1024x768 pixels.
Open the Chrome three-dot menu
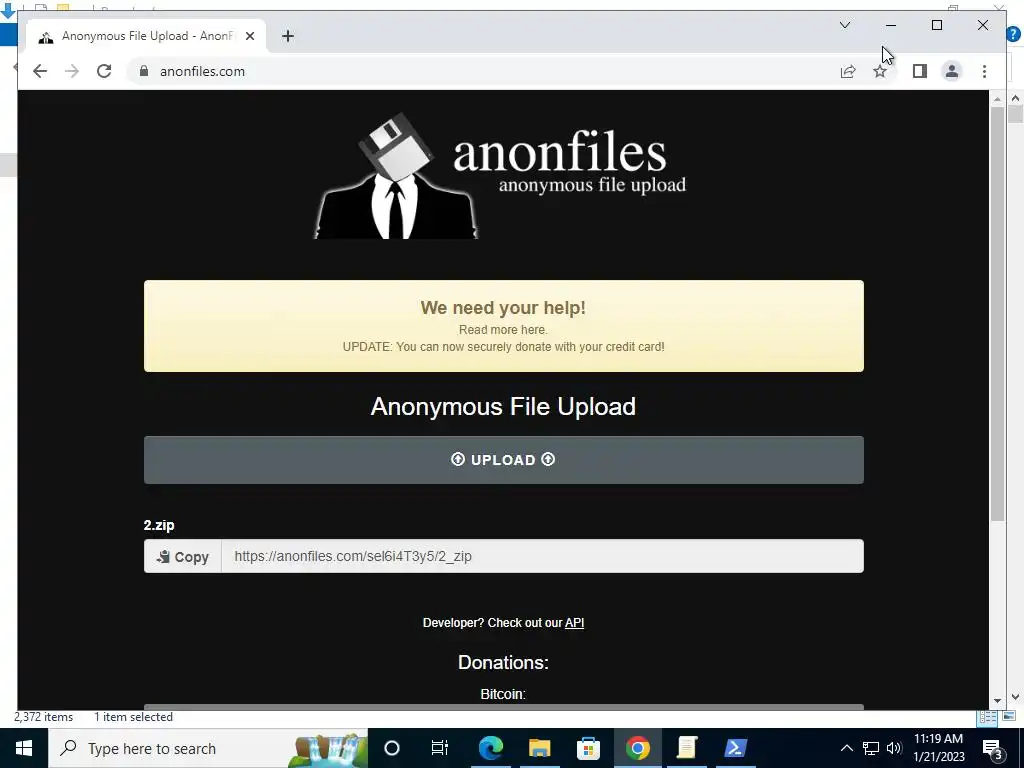984,71
